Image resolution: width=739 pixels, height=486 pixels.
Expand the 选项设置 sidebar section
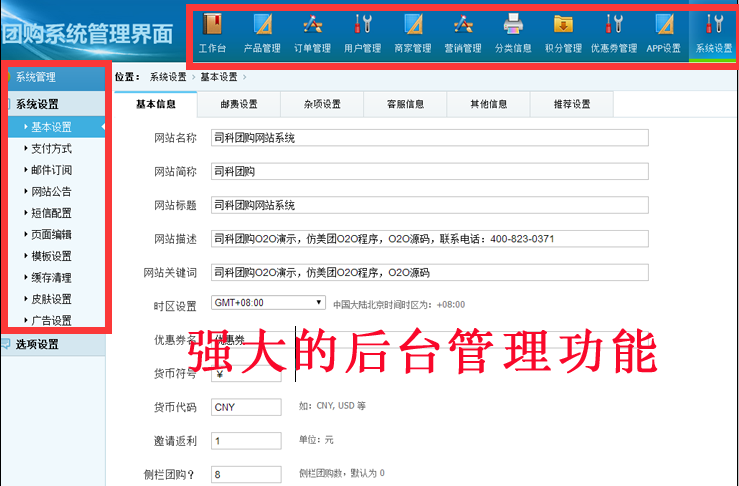(x=53, y=344)
